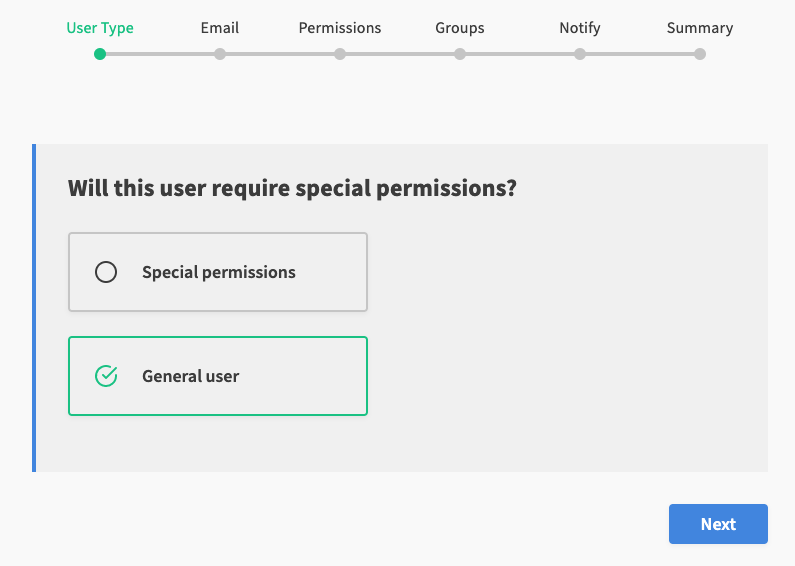Go to the User Type step label
795x566 pixels.
pyautogui.click(x=100, y=28)
